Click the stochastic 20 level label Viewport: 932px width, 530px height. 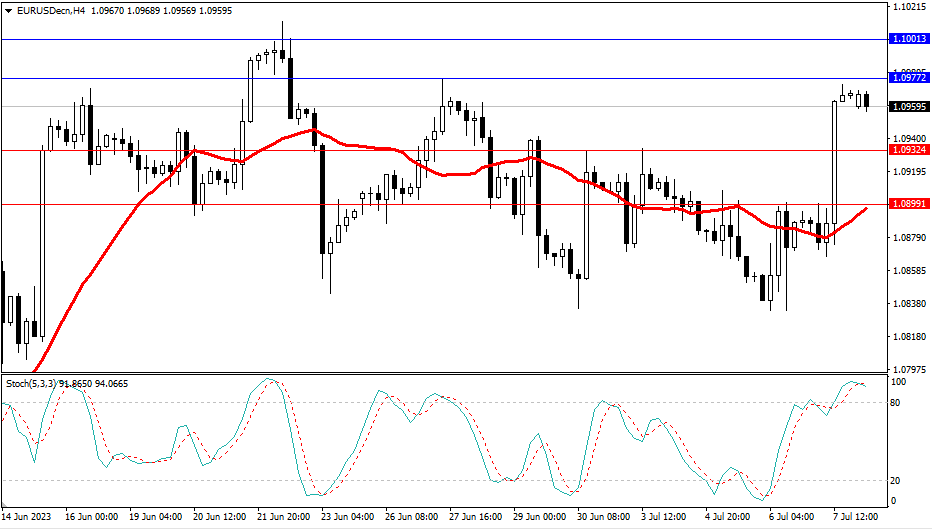tap(897, 481)
